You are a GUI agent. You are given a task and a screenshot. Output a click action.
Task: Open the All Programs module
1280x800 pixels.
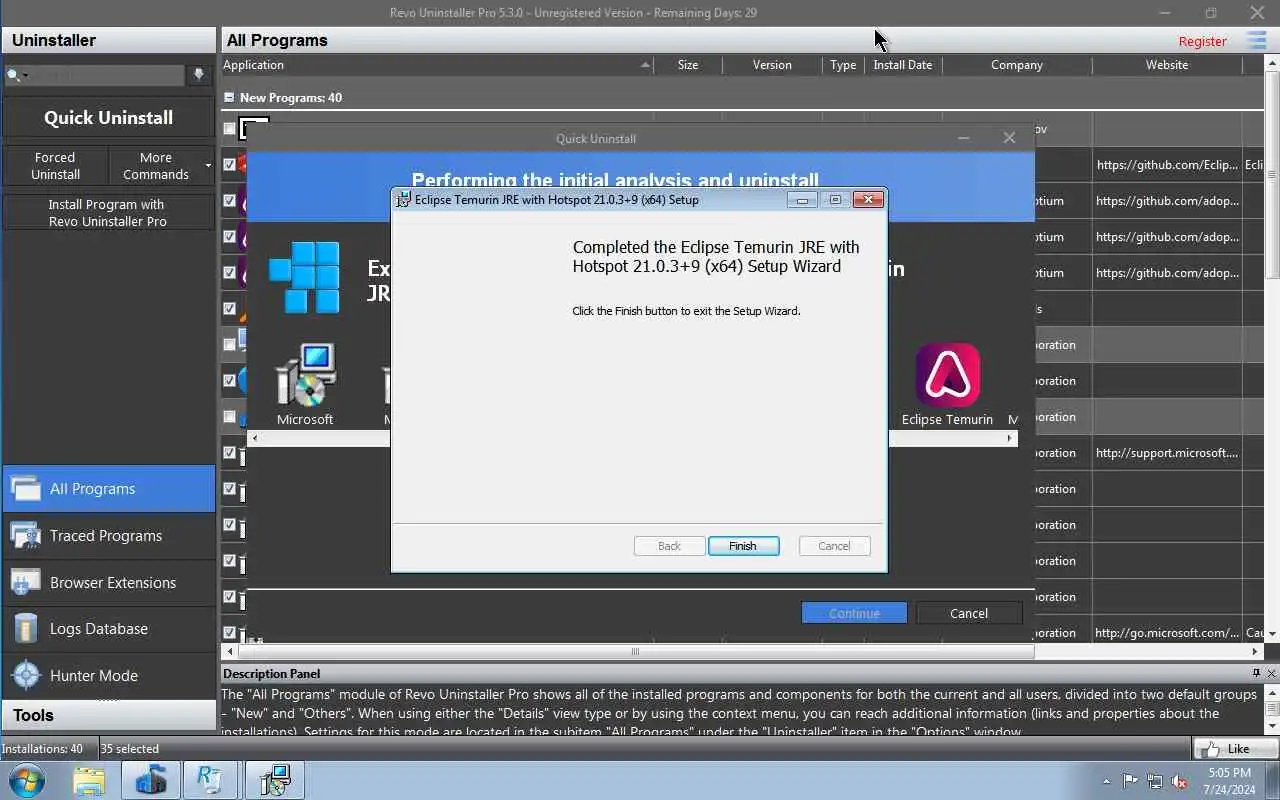108,488
